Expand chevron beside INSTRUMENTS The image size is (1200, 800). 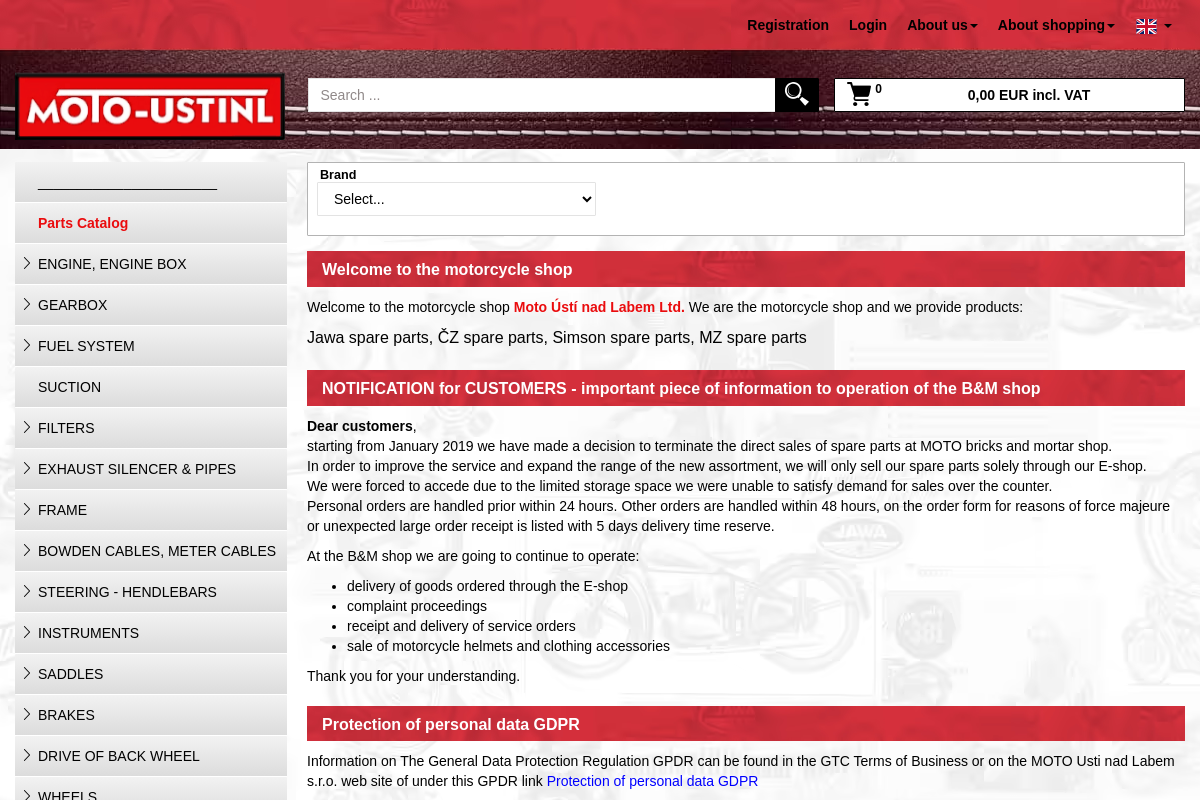coord(27,632)
